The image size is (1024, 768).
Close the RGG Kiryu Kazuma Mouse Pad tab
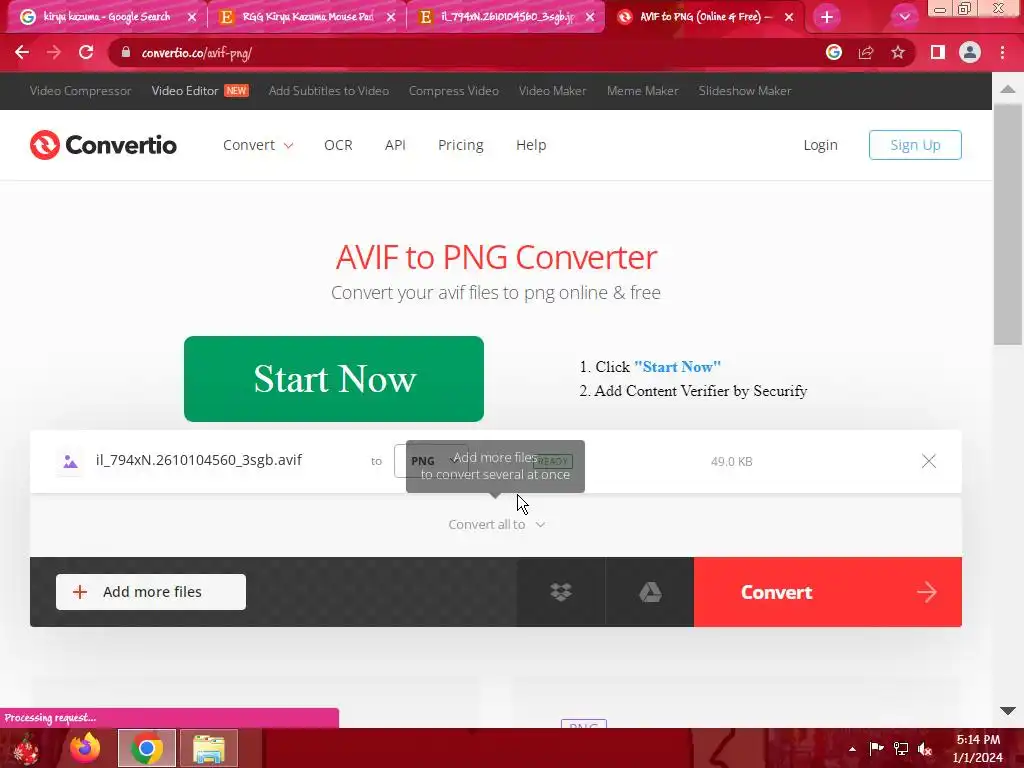click(x=391, y=17)
